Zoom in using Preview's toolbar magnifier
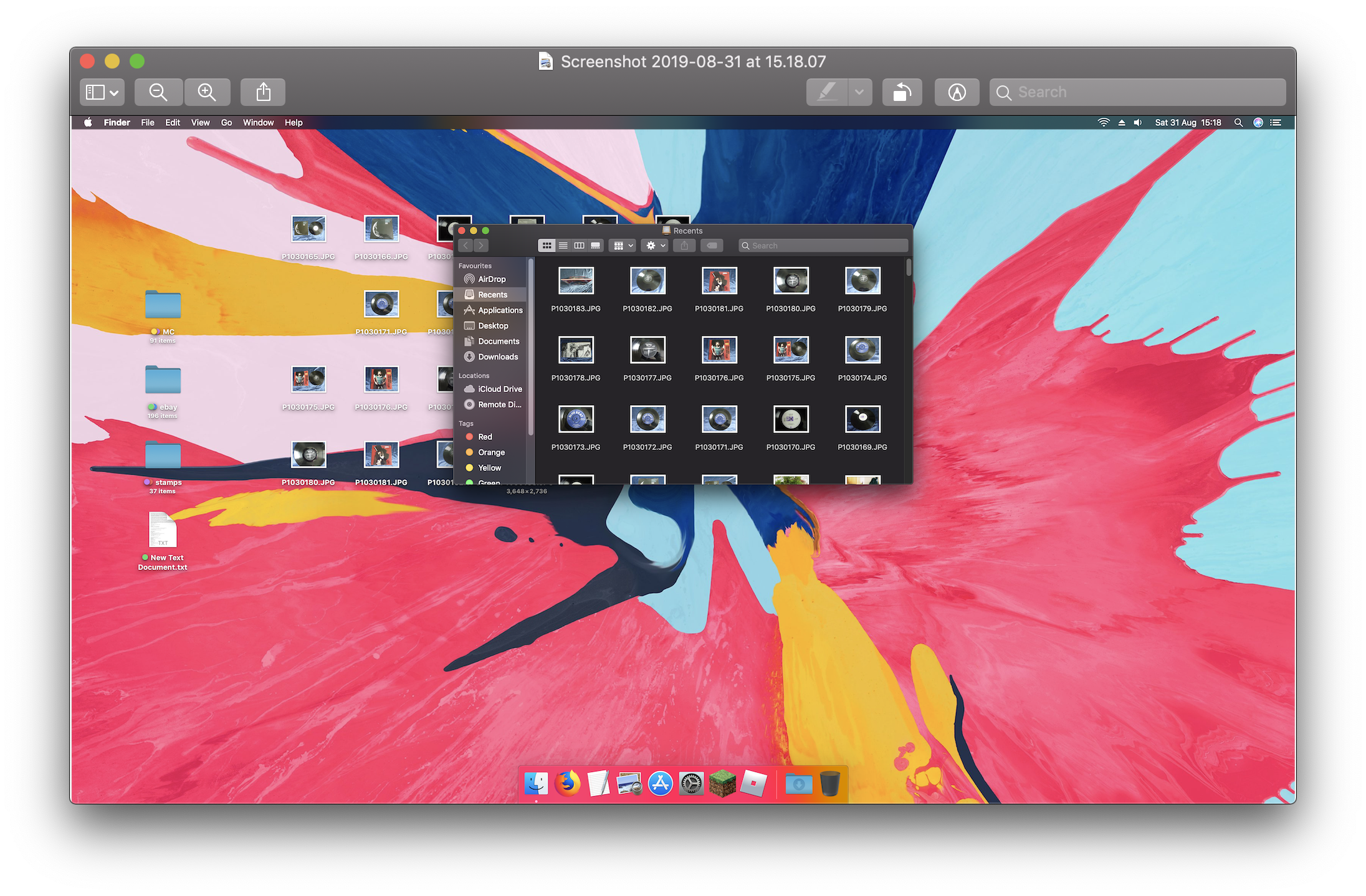 (207, 92)
